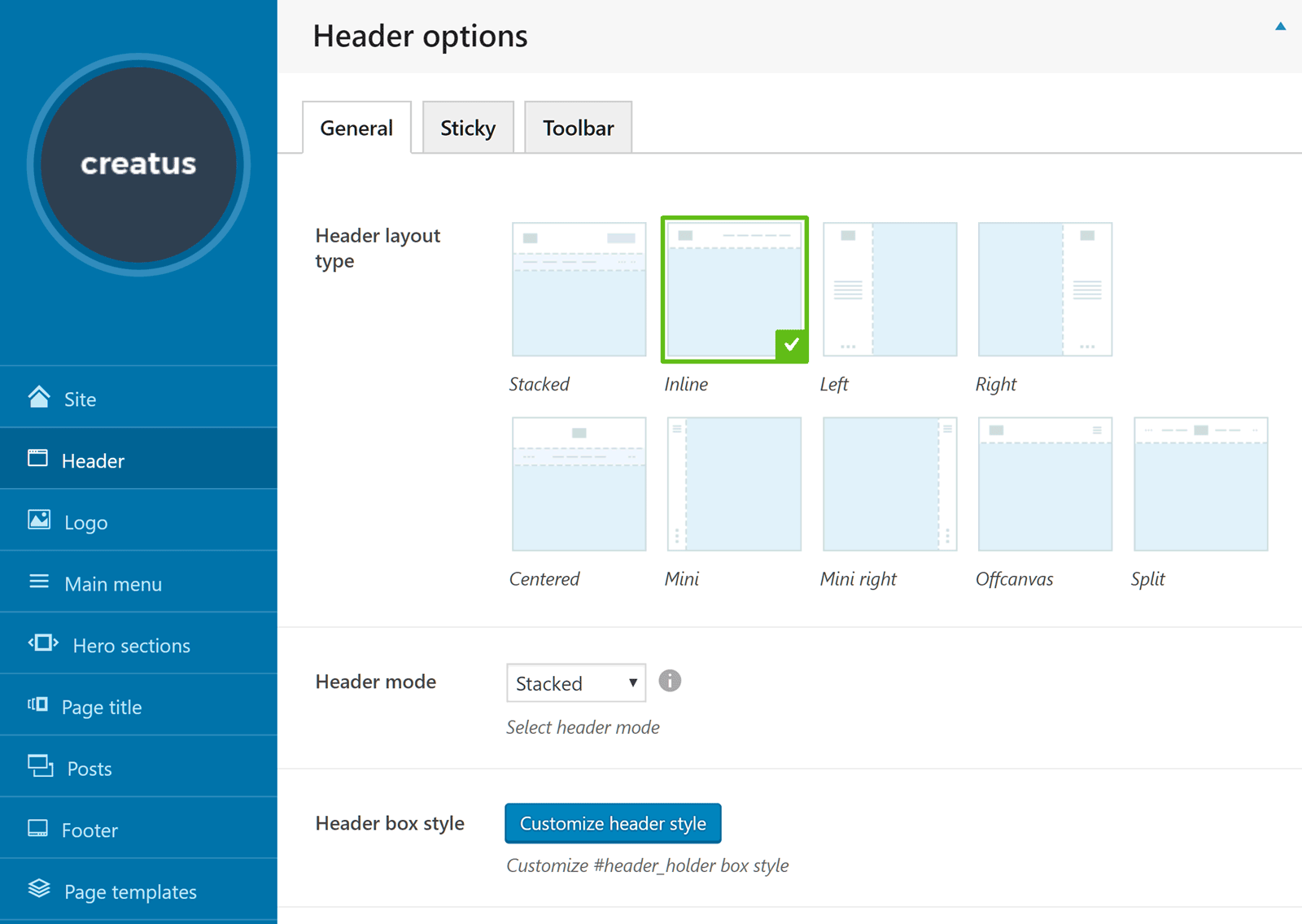
Task: Click the Centered layout caption
Action: click(544, 578)
